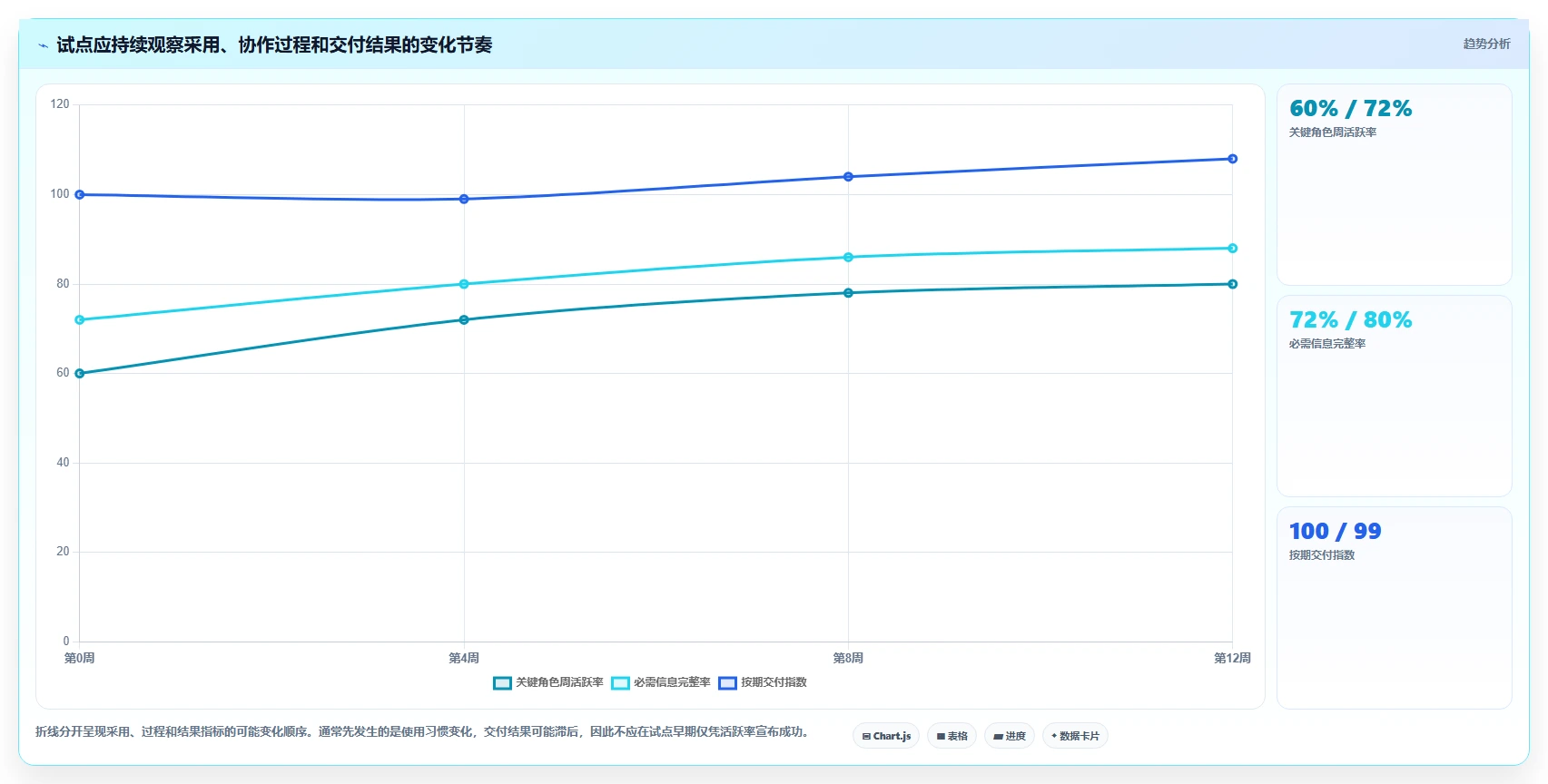1548x784 pixels.
Task: Click the 60% / 72% card value
Action: point(1350,109)
